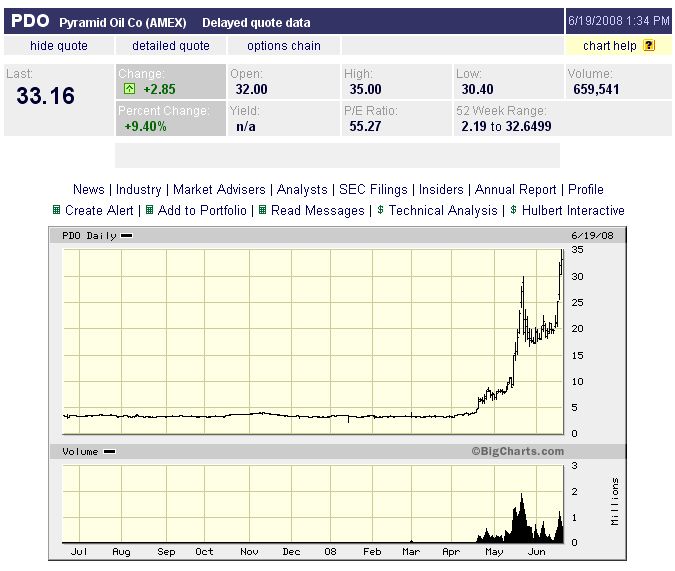Click the PDO ticker symbol in header

[x=30, y=21]
